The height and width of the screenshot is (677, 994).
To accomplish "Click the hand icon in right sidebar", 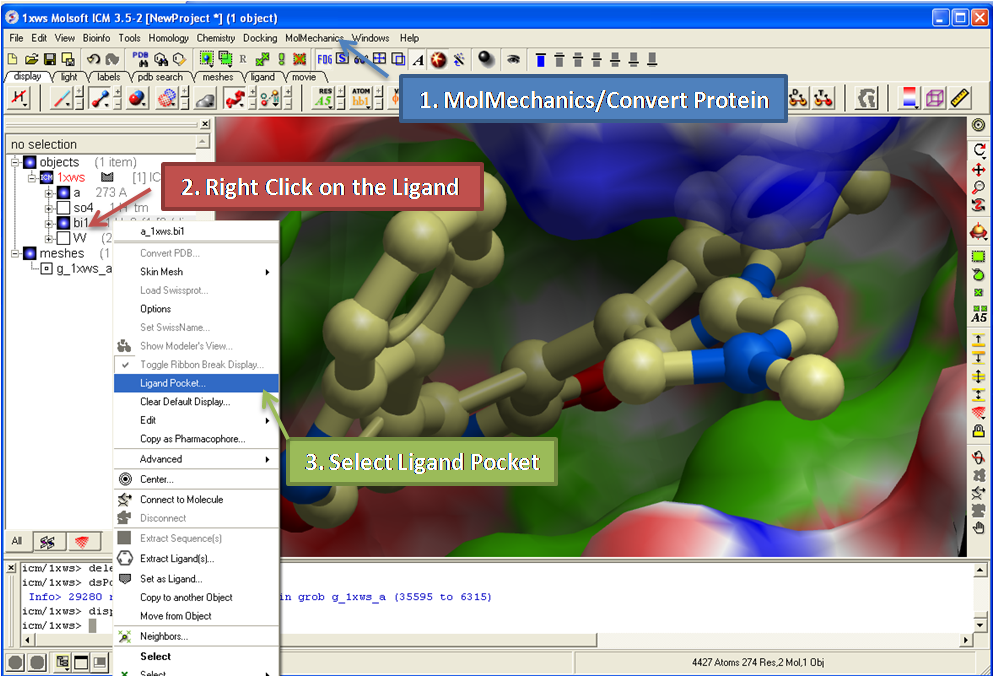I will click(979, 527).
